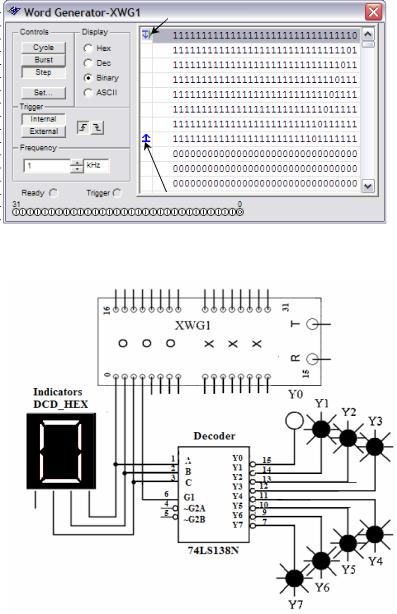Click the Cycle button in Controls
This screenshot has height=614, width=397.
(43, 47)
